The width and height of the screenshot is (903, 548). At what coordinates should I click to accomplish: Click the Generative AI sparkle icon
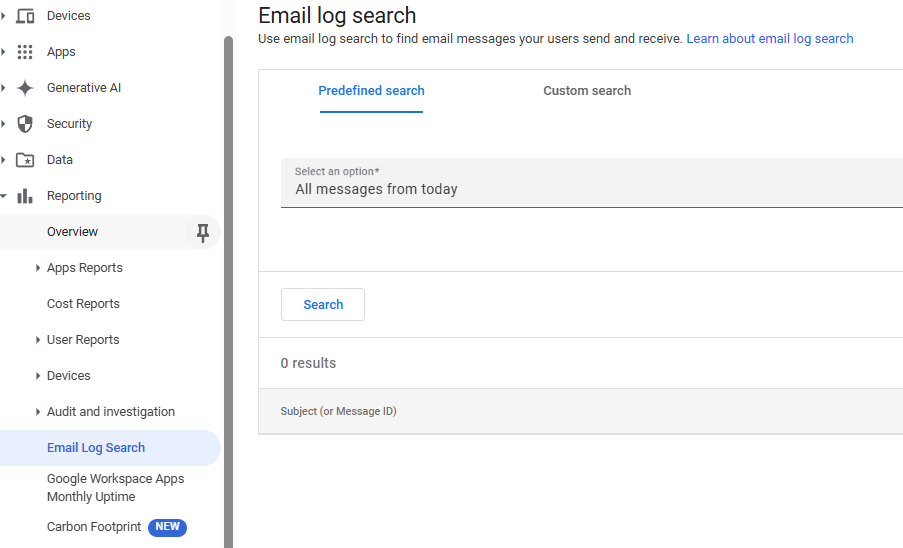26,88
